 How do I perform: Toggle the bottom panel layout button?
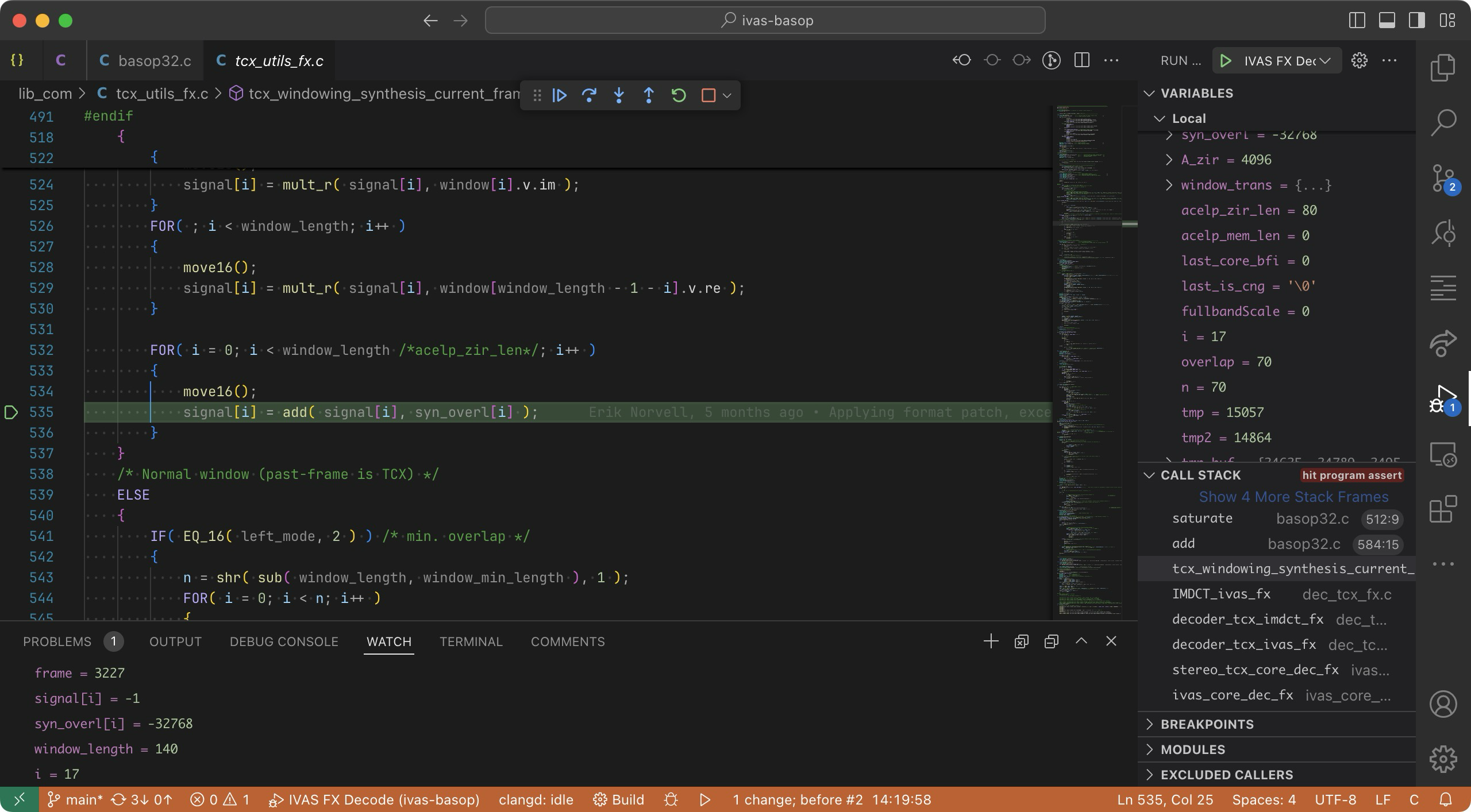(x=1387, y=21)
